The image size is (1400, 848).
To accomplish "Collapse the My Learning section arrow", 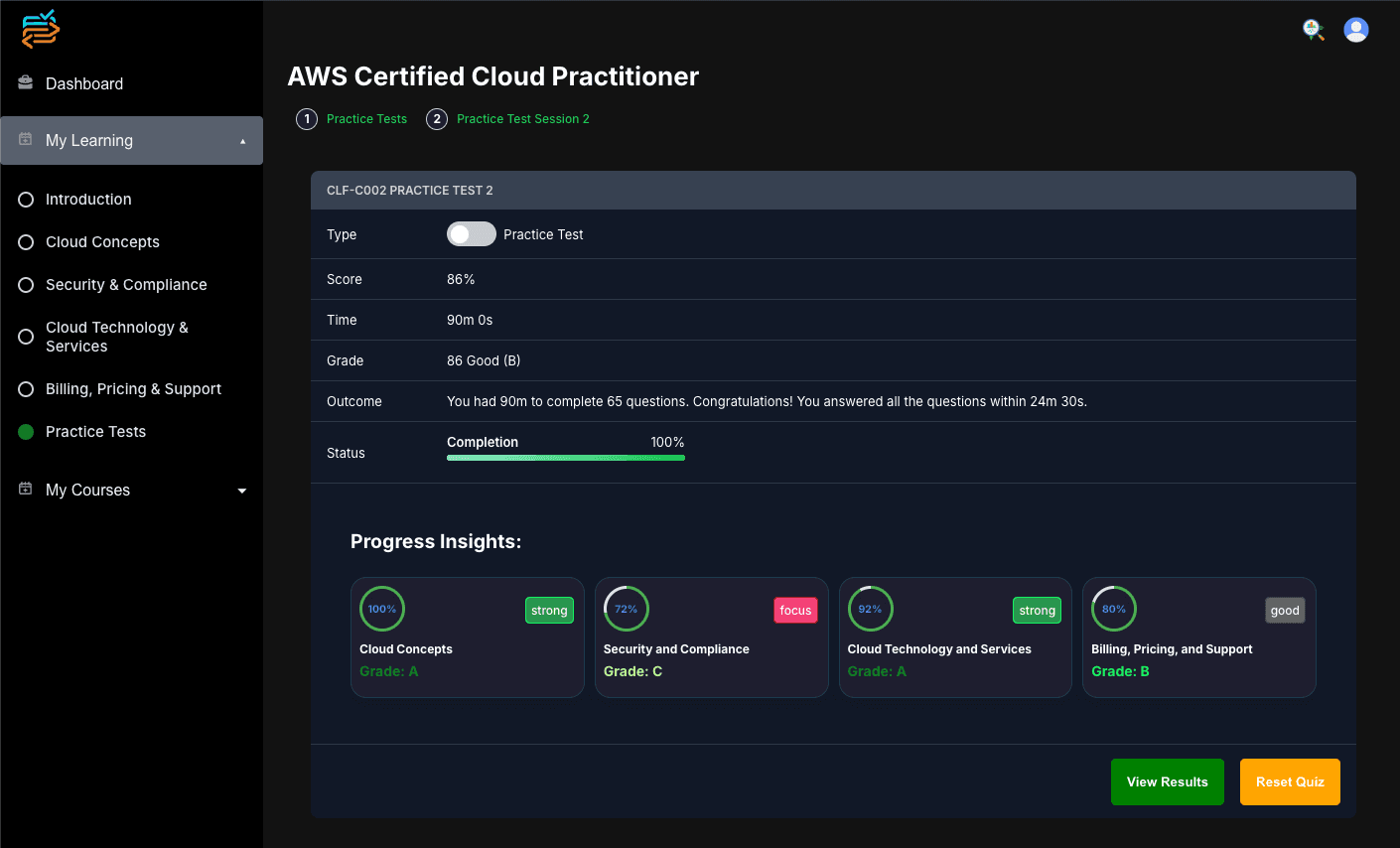I will [x=242, y=141].
